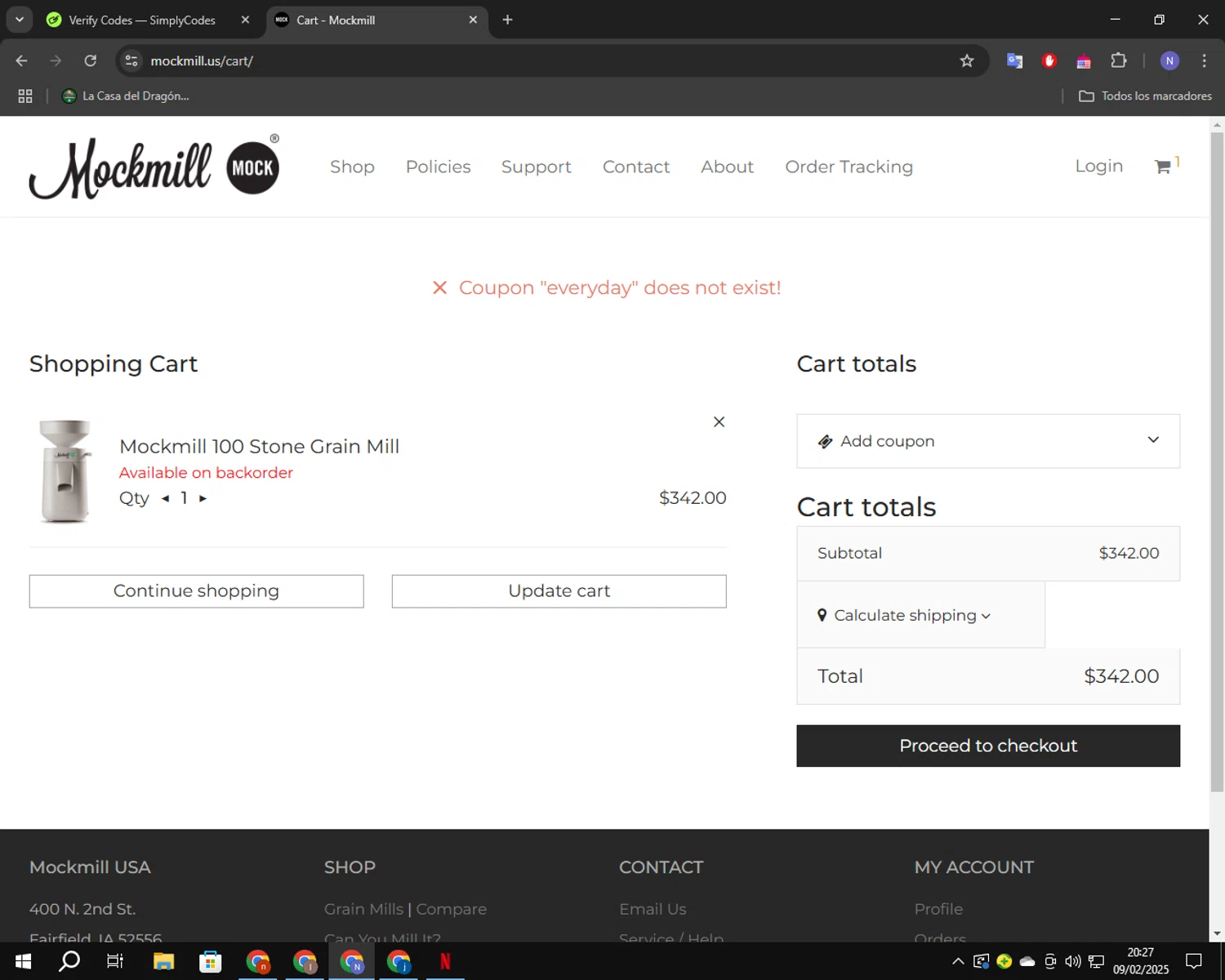Expand Calculate shipping options
Image resolution: width=1225 pixels, height=980 pixels.
[x=904, y=615]
